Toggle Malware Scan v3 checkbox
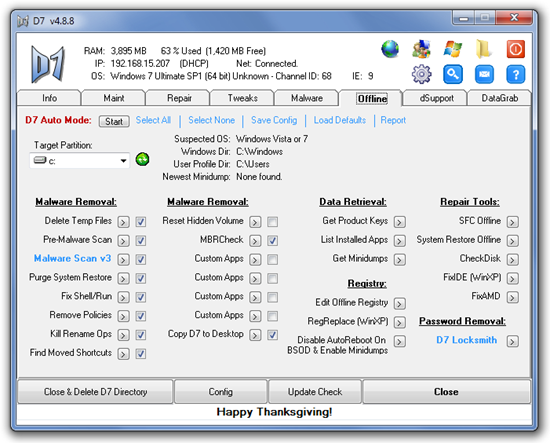The width and height of the screenshot is (550, 443). pyautogui.click(x=141, y=260)
